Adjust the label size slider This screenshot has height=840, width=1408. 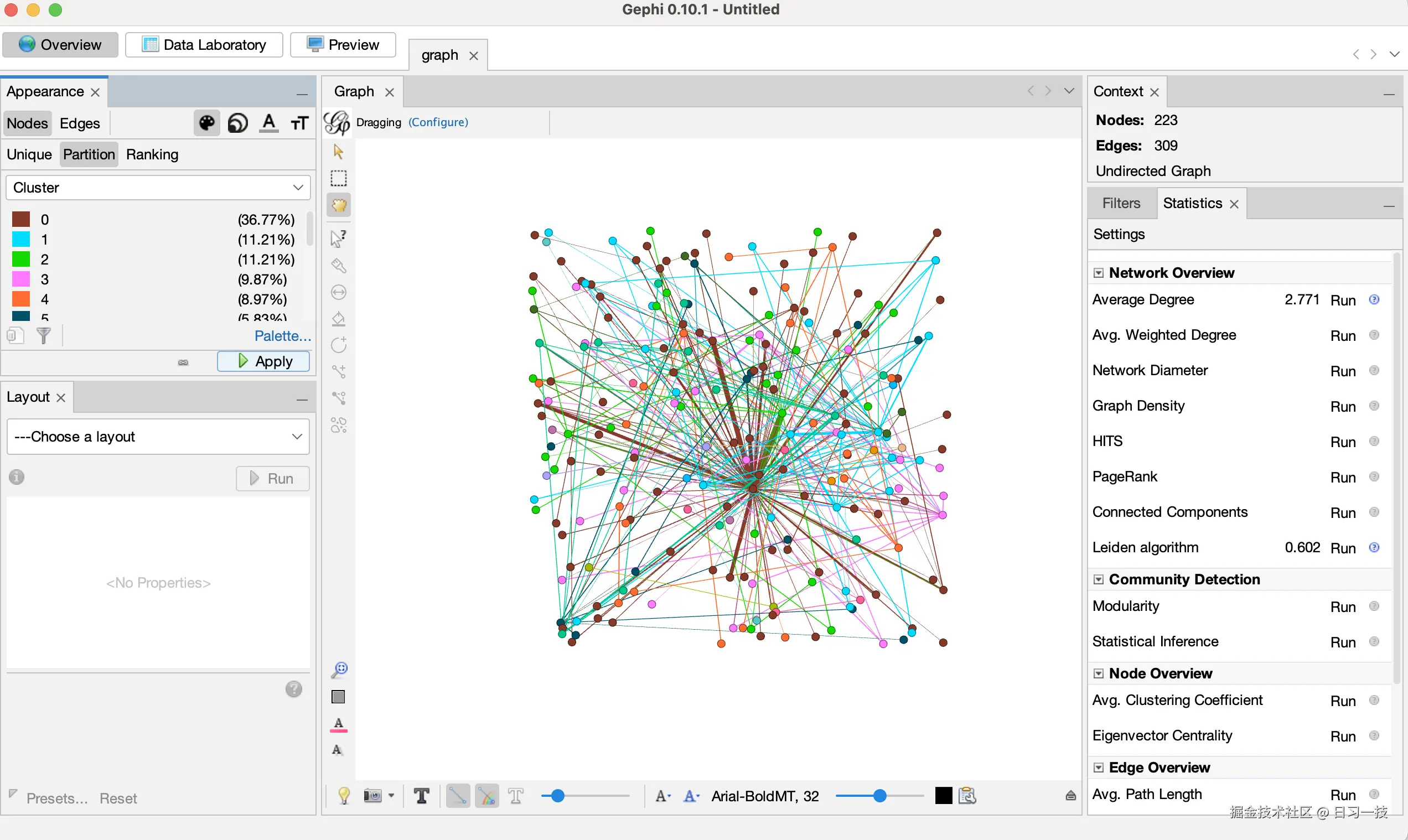(x=879, y=796)
